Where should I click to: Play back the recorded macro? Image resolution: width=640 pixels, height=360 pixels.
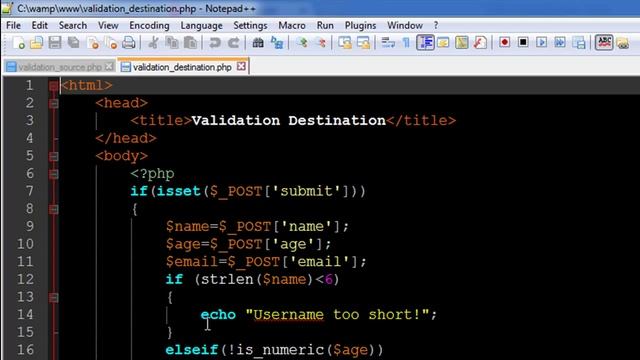point(542,42)
